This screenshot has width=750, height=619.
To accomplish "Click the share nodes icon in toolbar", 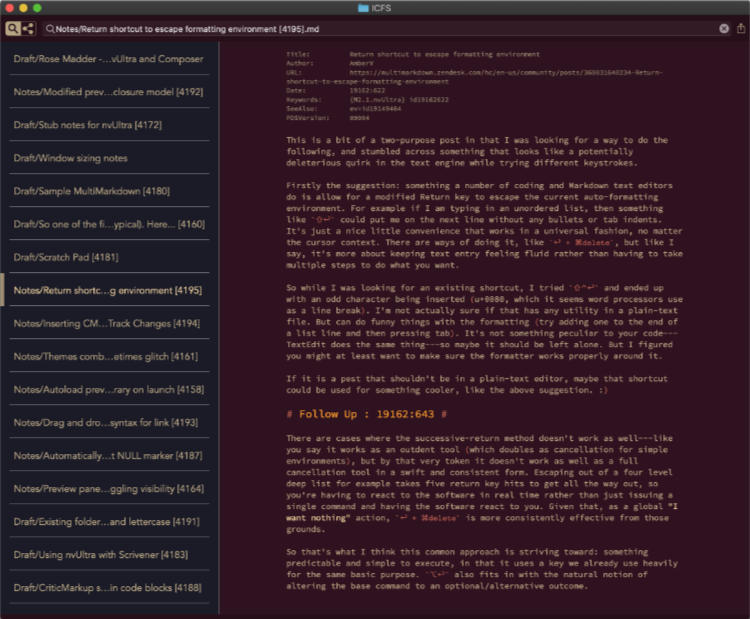I will 28,29.
